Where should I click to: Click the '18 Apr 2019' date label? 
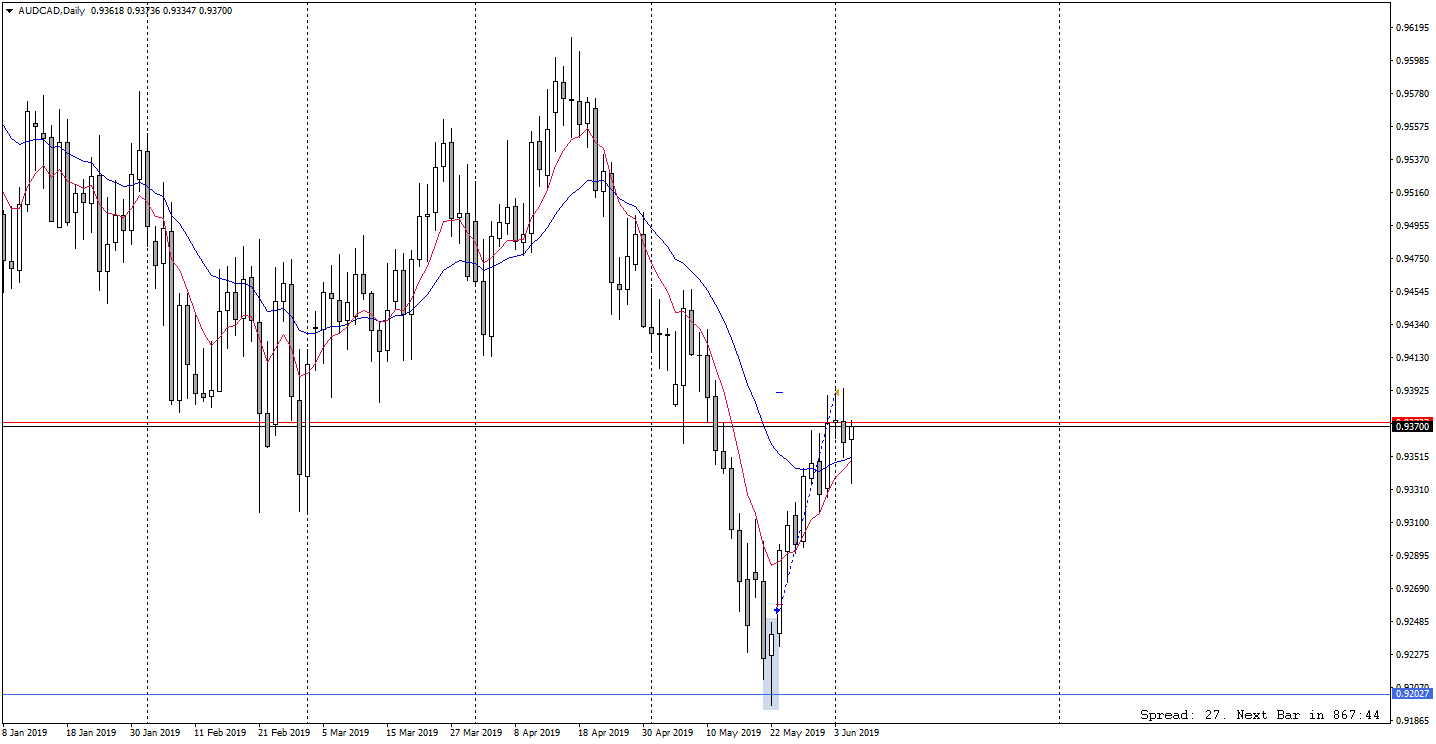(603, 732)
